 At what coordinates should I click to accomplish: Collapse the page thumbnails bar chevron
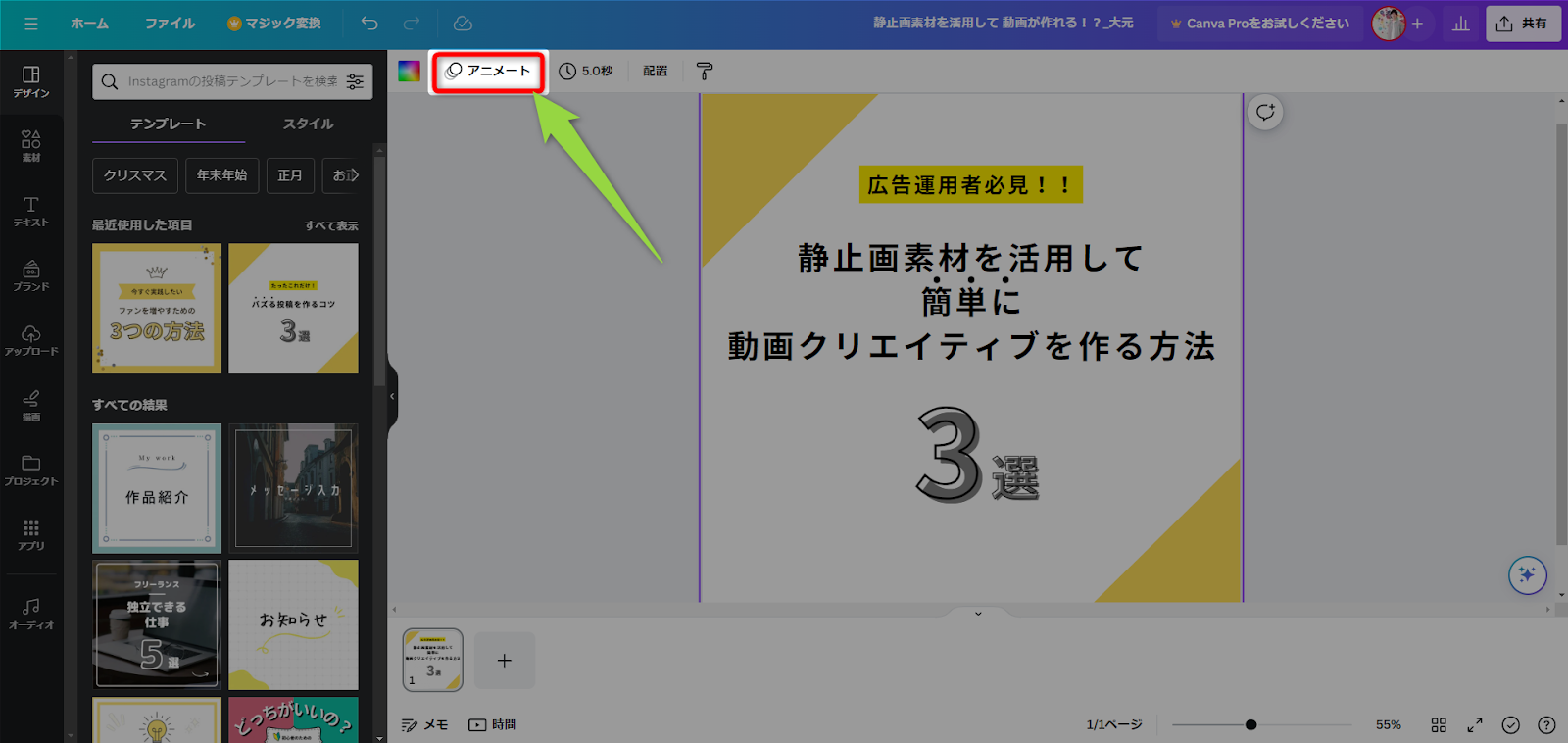(x=978, y=614)
